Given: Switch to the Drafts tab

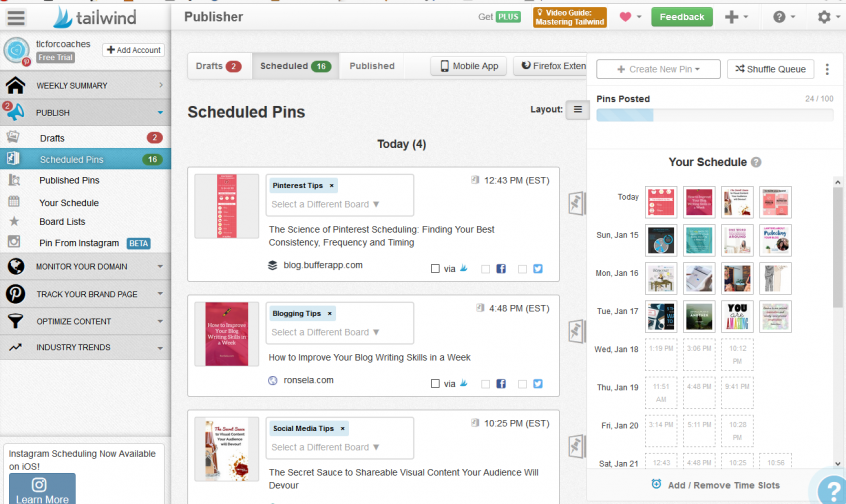Looking at the screenshot, I should 219,66.
